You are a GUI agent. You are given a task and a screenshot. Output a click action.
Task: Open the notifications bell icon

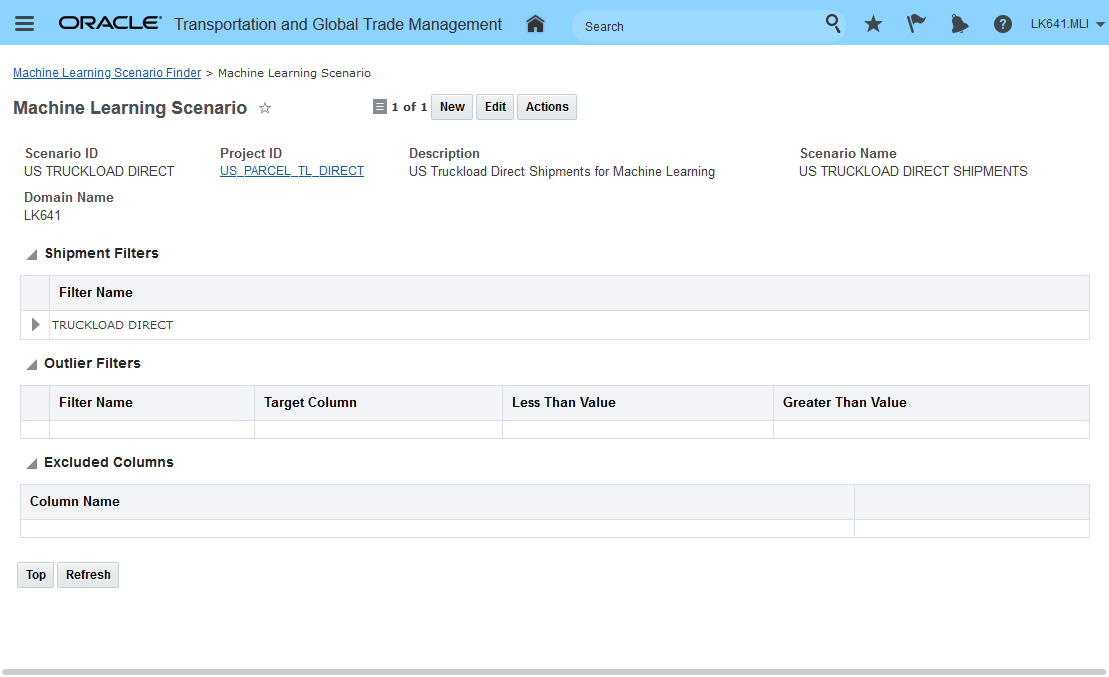[x=959, y=24]
